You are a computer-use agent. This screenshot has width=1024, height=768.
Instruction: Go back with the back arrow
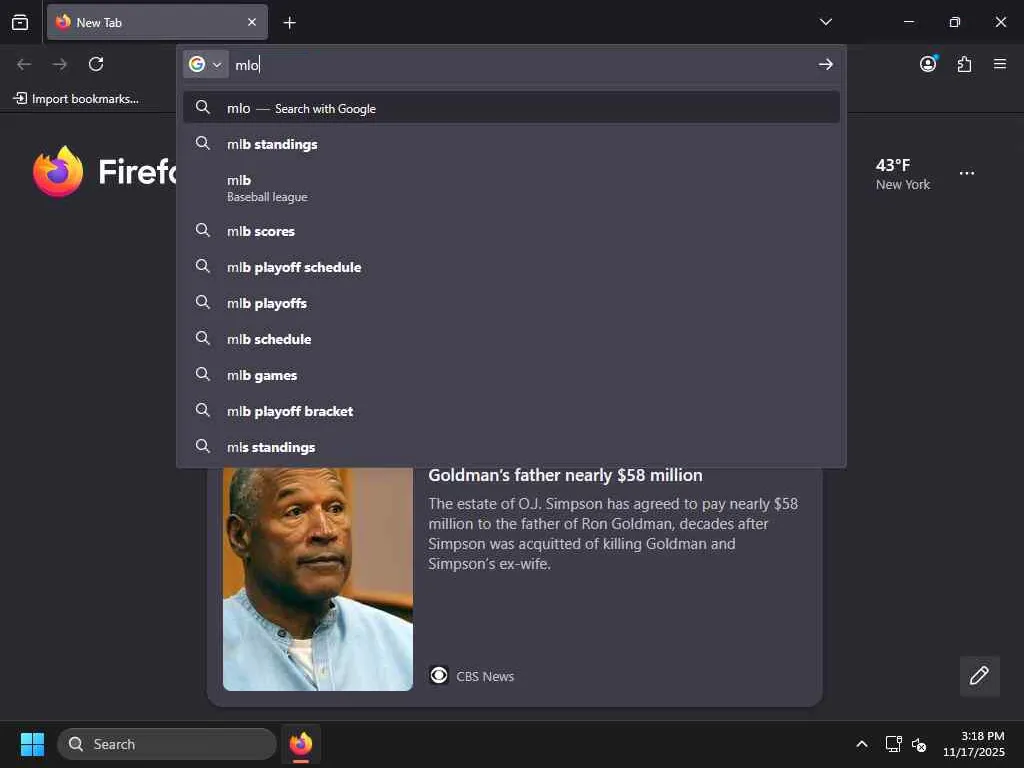coord(24,64)
